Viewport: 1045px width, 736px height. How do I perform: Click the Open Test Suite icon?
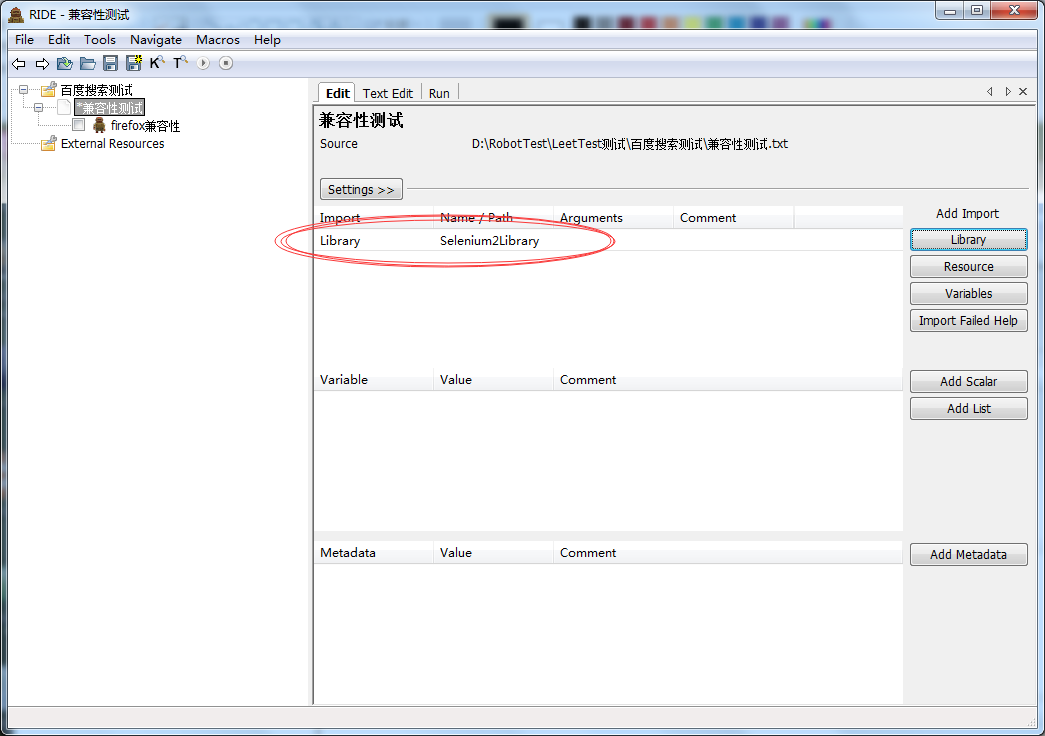(65, 63)
